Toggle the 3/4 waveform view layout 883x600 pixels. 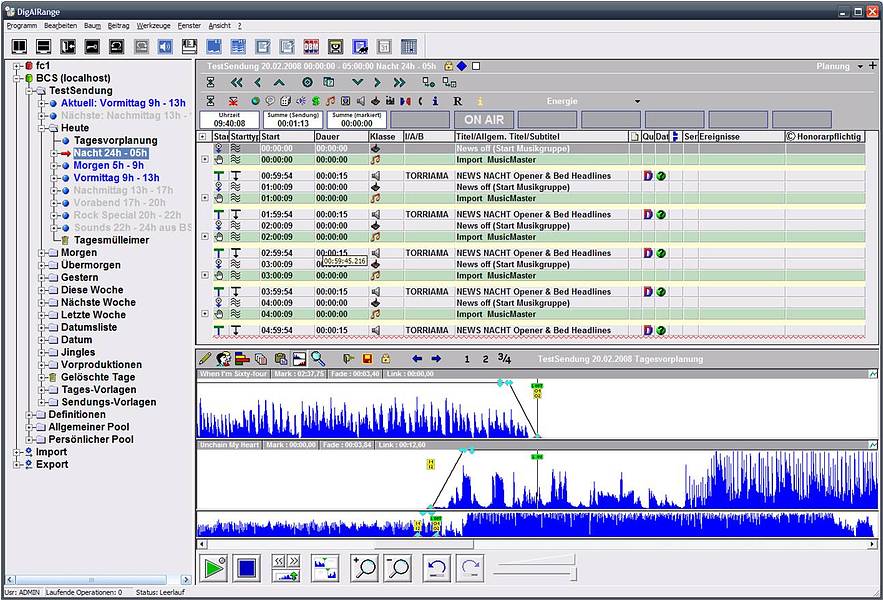click(x=504, y=358)
